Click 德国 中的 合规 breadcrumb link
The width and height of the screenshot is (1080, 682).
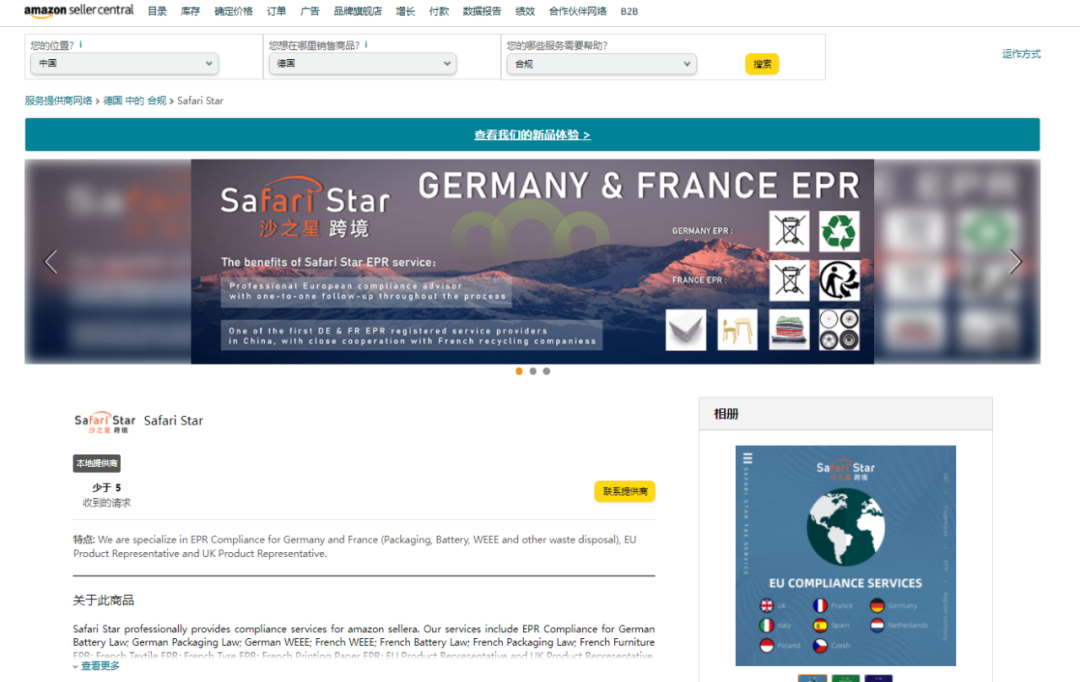[135, 101]
